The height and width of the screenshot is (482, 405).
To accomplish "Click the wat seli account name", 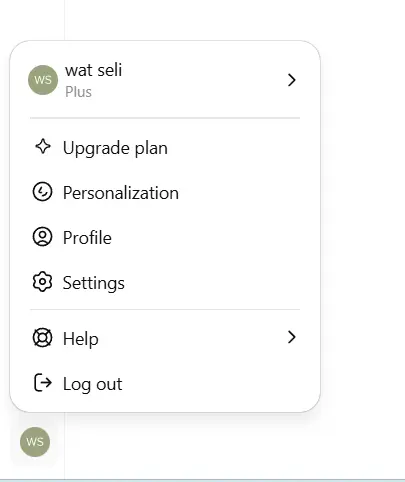I will tap(94, 70).
